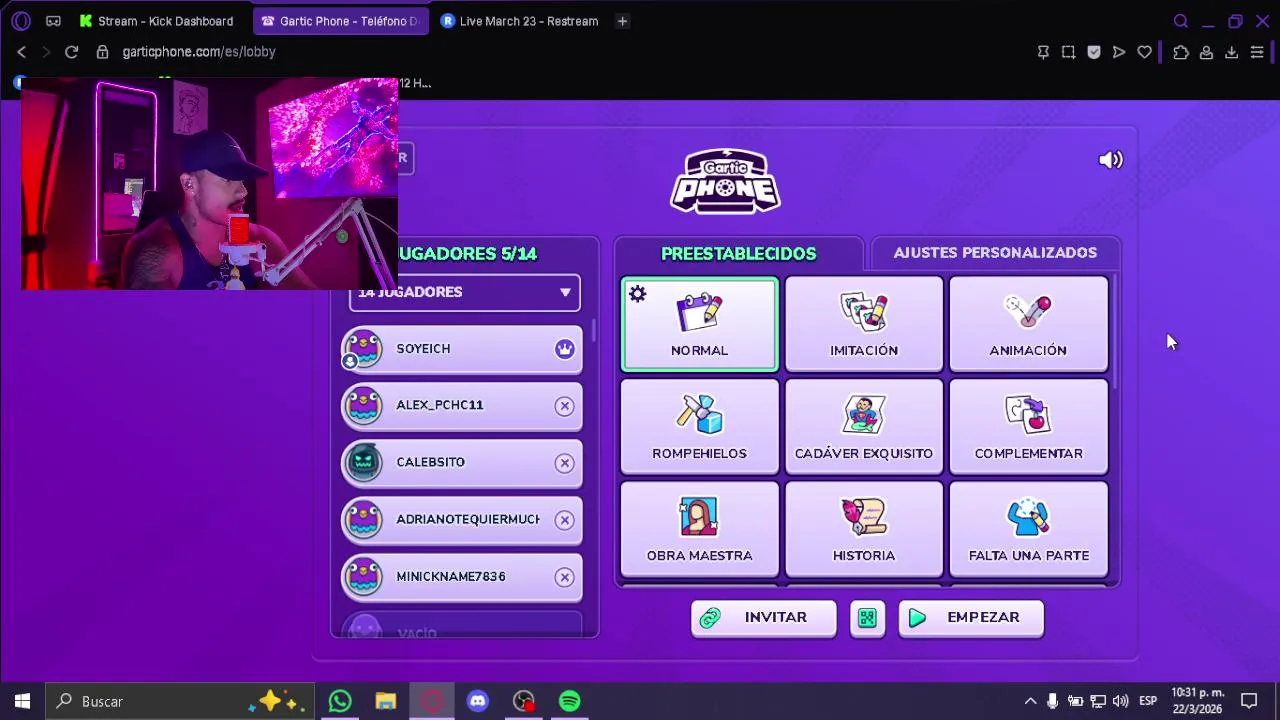This screenshot has width=1280, height=720.
Task: Click the garticphone.com address bar
Action: pos(199,52)
